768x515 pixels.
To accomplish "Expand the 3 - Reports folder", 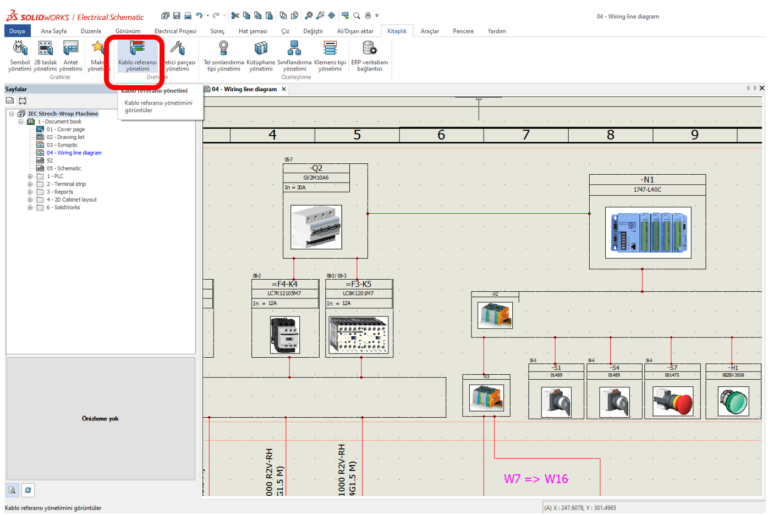I will tap(30, 192).
